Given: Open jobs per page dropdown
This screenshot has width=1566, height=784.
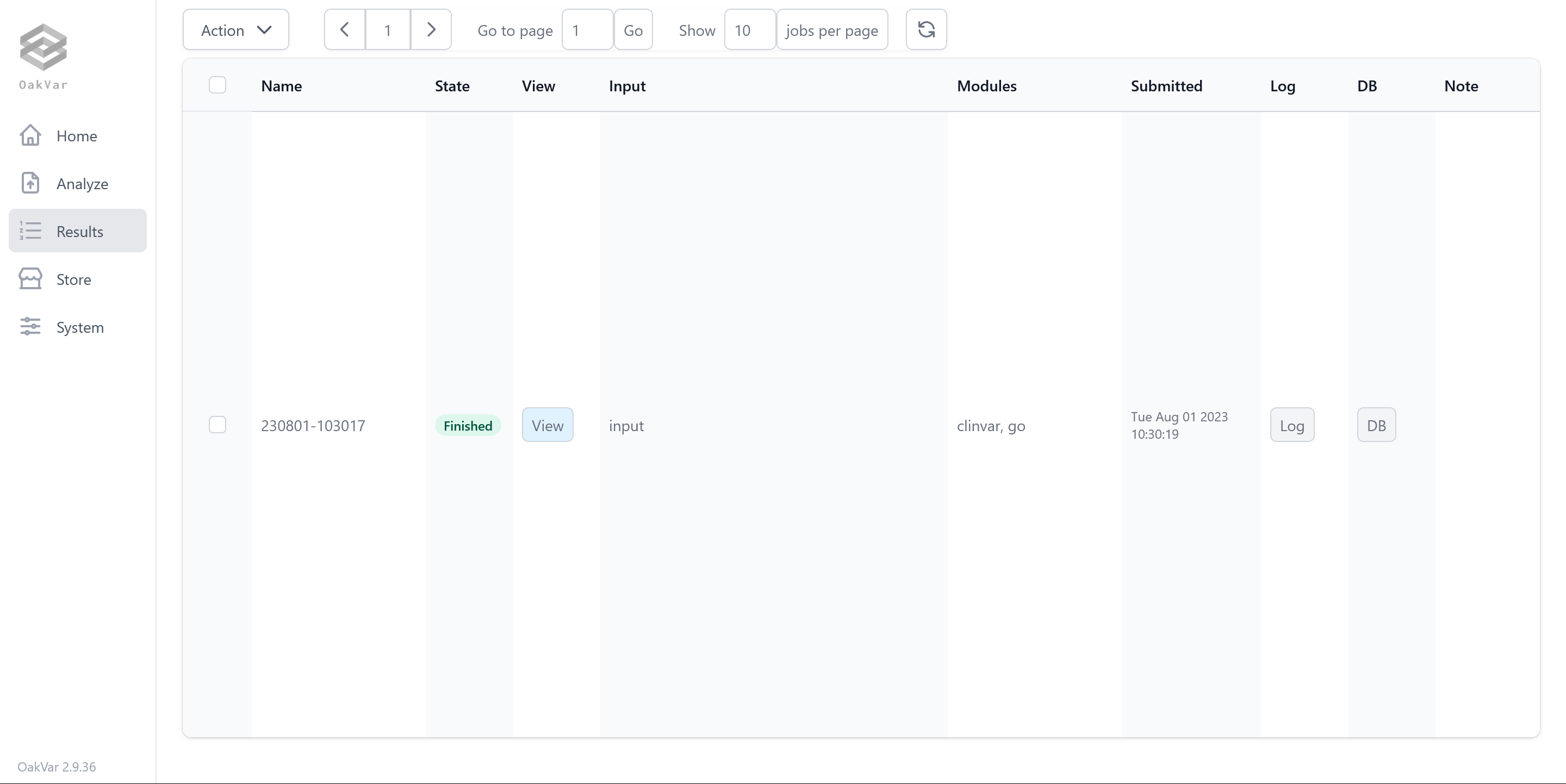Looking at the screenshot, I should tap(832, 29).
